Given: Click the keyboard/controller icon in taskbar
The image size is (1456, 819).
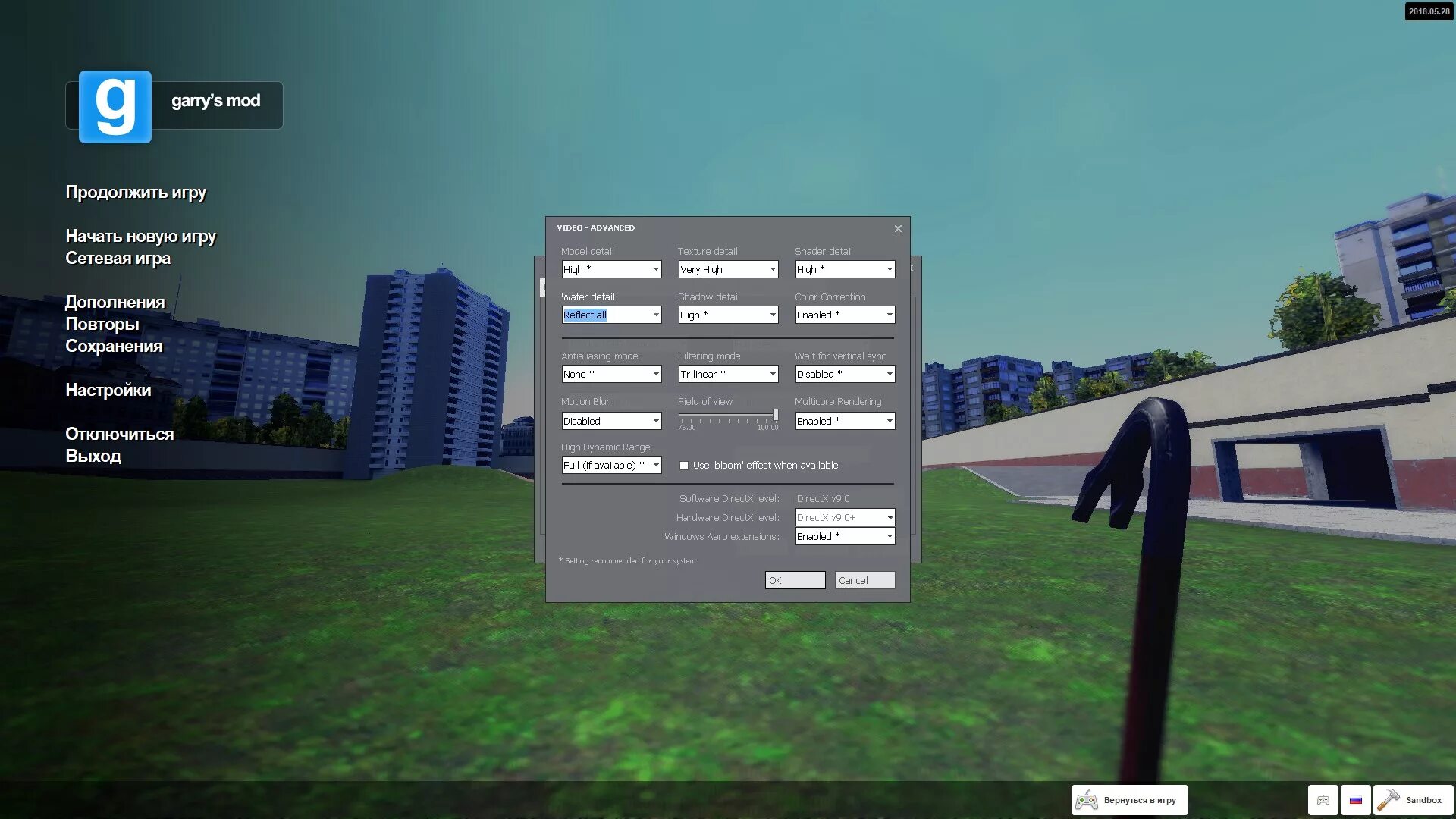Looking at the screenshot, I should [1322, 799].
